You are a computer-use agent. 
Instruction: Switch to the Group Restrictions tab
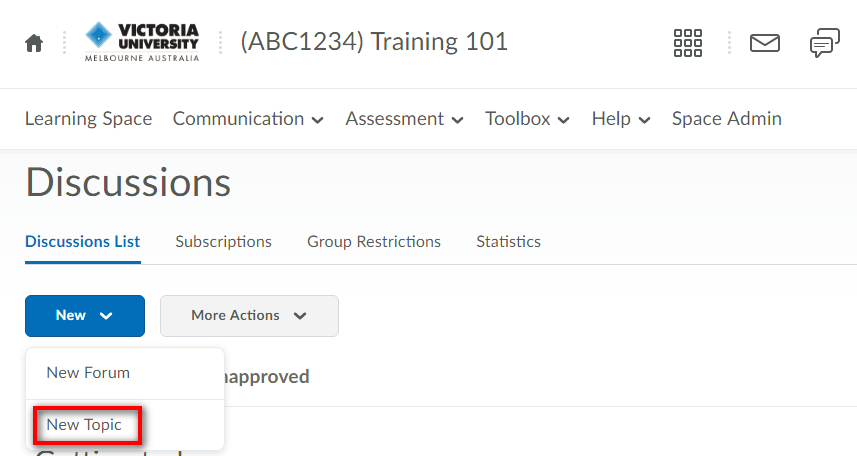pyautogui.click(x=374, y=242)
